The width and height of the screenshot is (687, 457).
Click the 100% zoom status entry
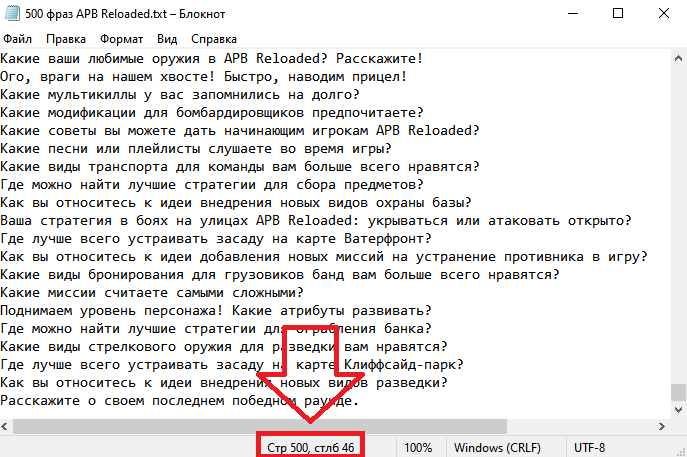point(418,447)
